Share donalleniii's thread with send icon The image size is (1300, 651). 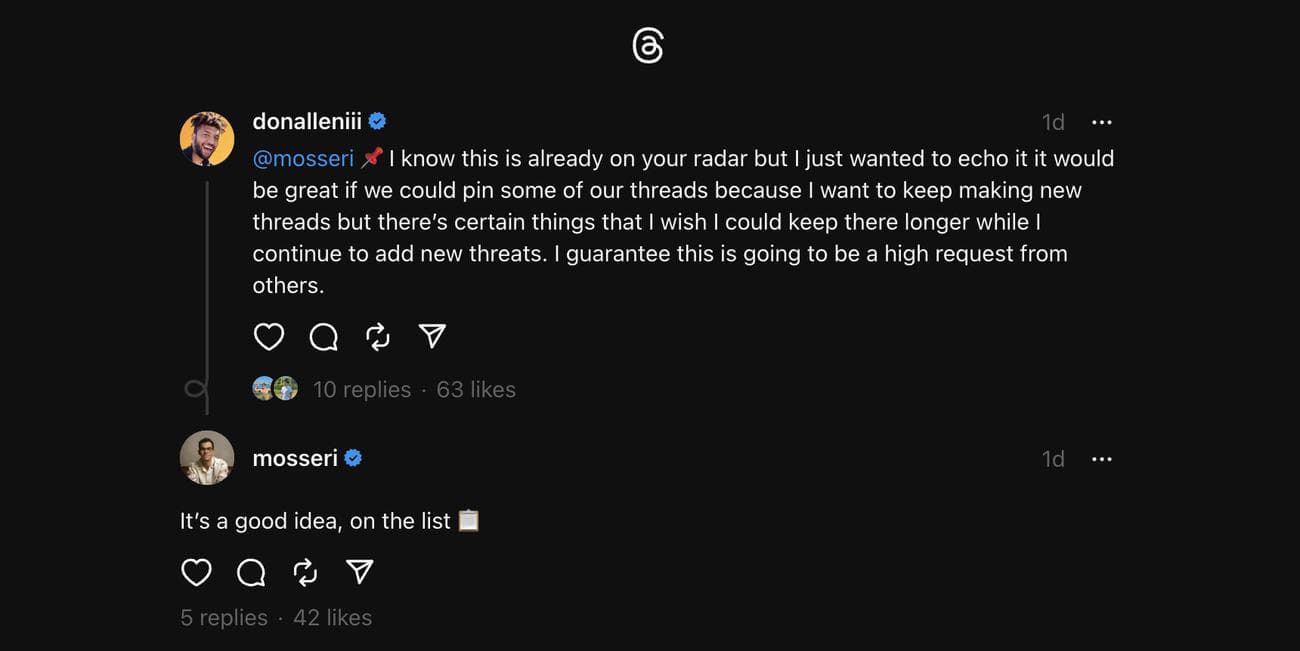432,337
